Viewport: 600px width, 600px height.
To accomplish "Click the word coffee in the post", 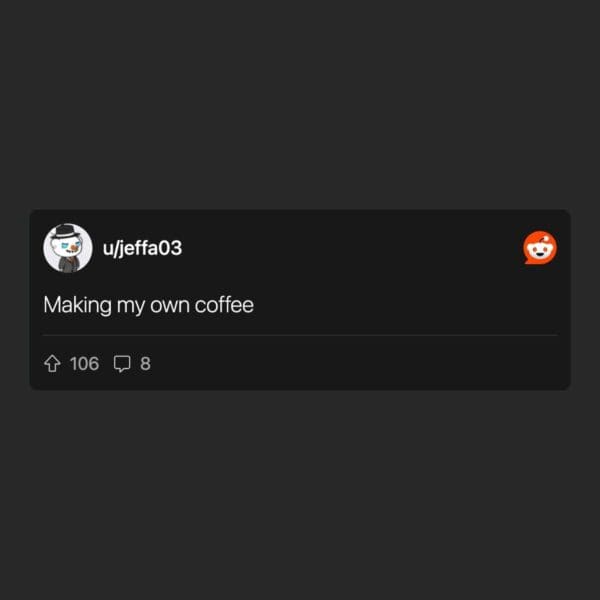I will [x=224, y=305].
